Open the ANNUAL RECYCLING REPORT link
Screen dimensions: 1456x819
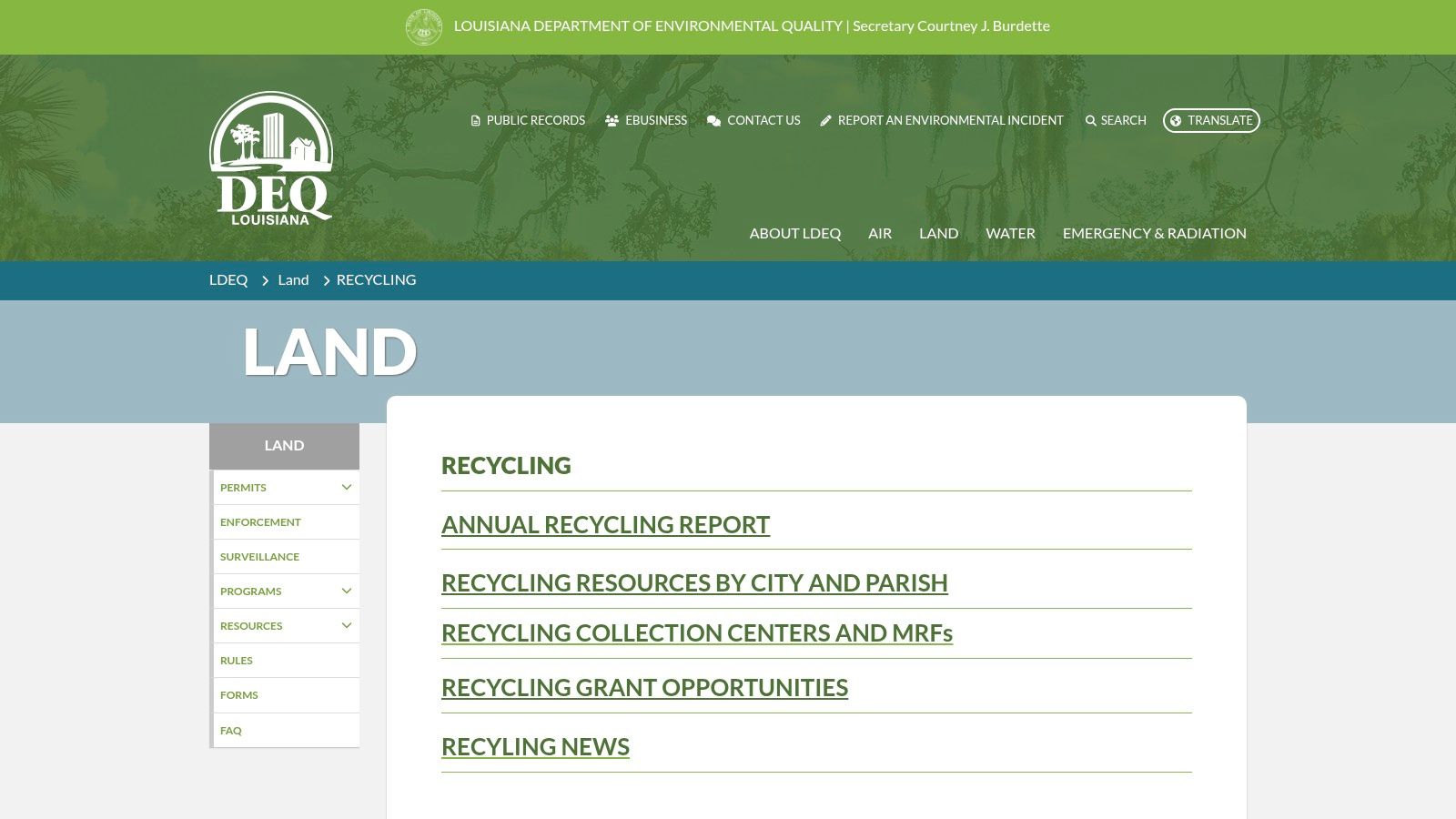pos(605,524)
